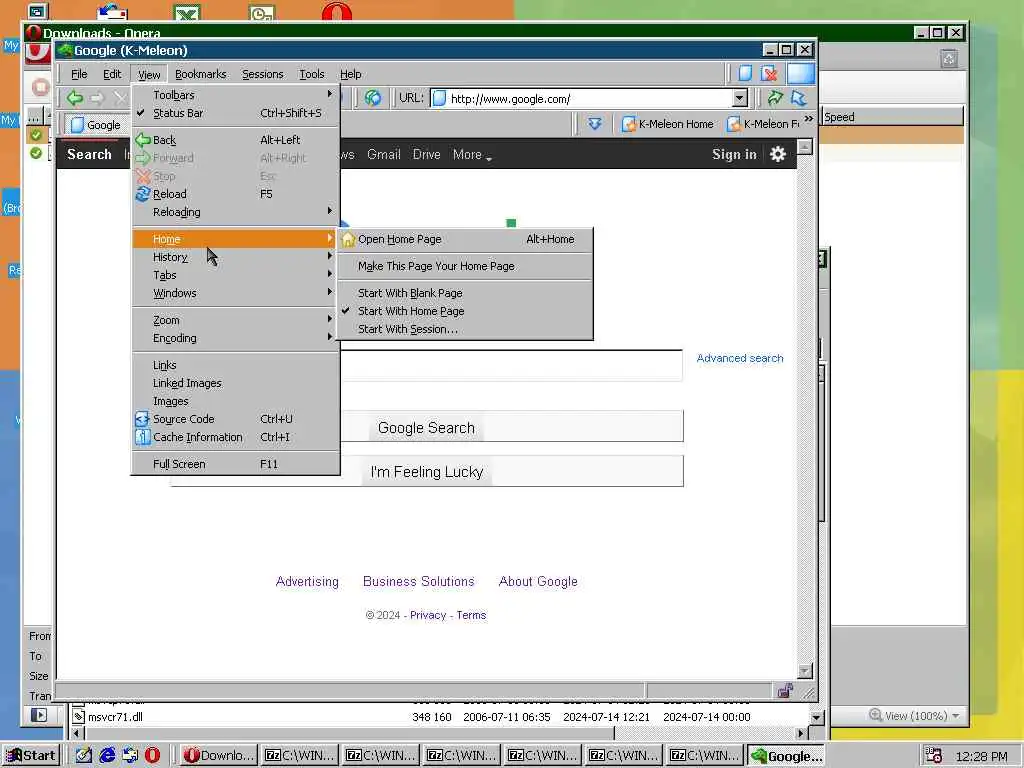Click the page scrollbar down arrow

(x=805, y=671)
